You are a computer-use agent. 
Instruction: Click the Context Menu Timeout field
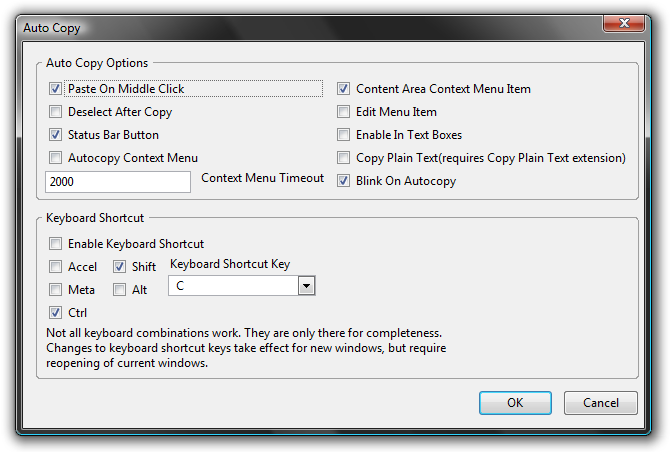click(118, 182)
